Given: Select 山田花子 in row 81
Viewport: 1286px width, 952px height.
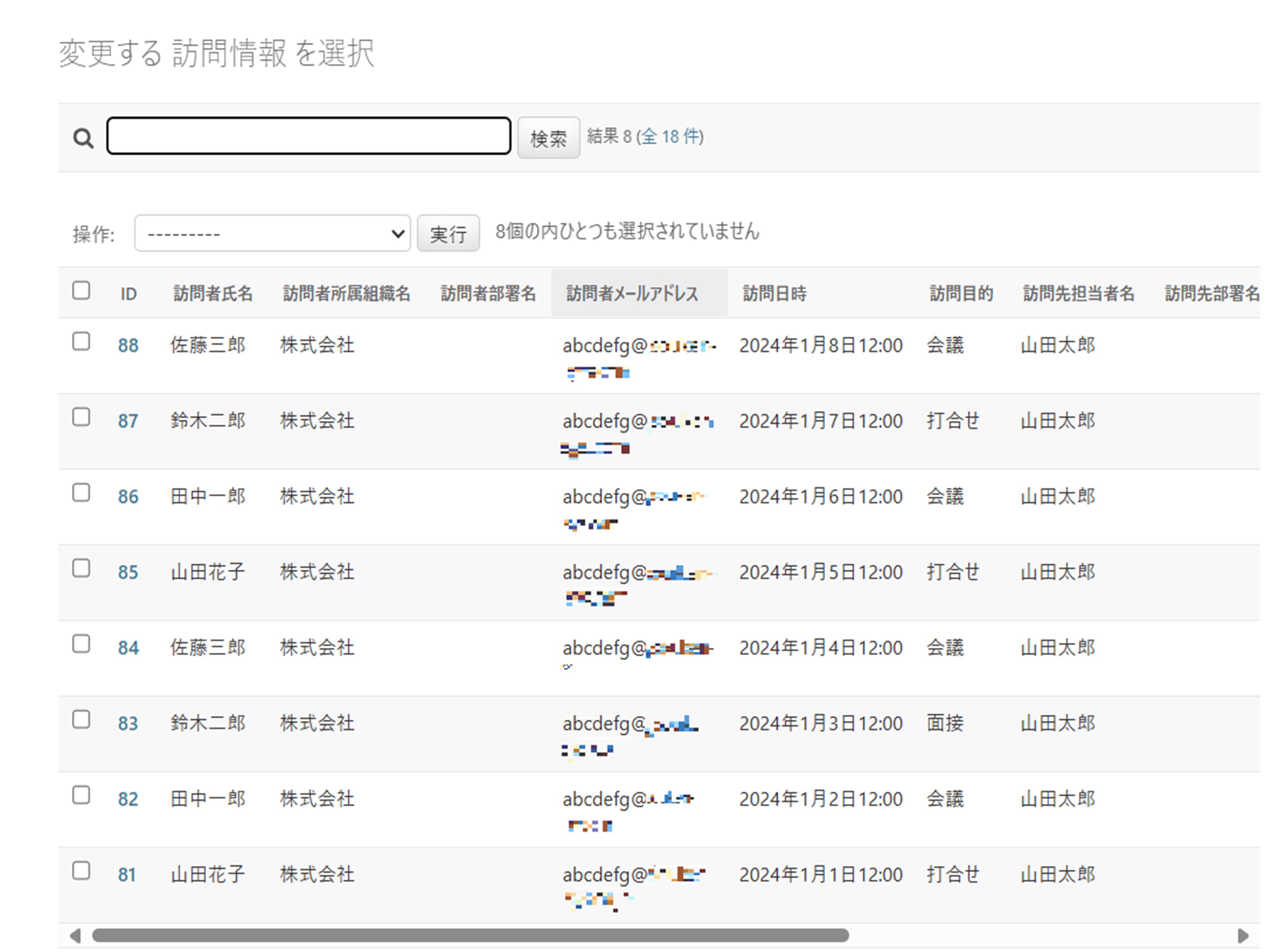Looking at the screenshot, I should pyautogui.click(x=208, y=874).
